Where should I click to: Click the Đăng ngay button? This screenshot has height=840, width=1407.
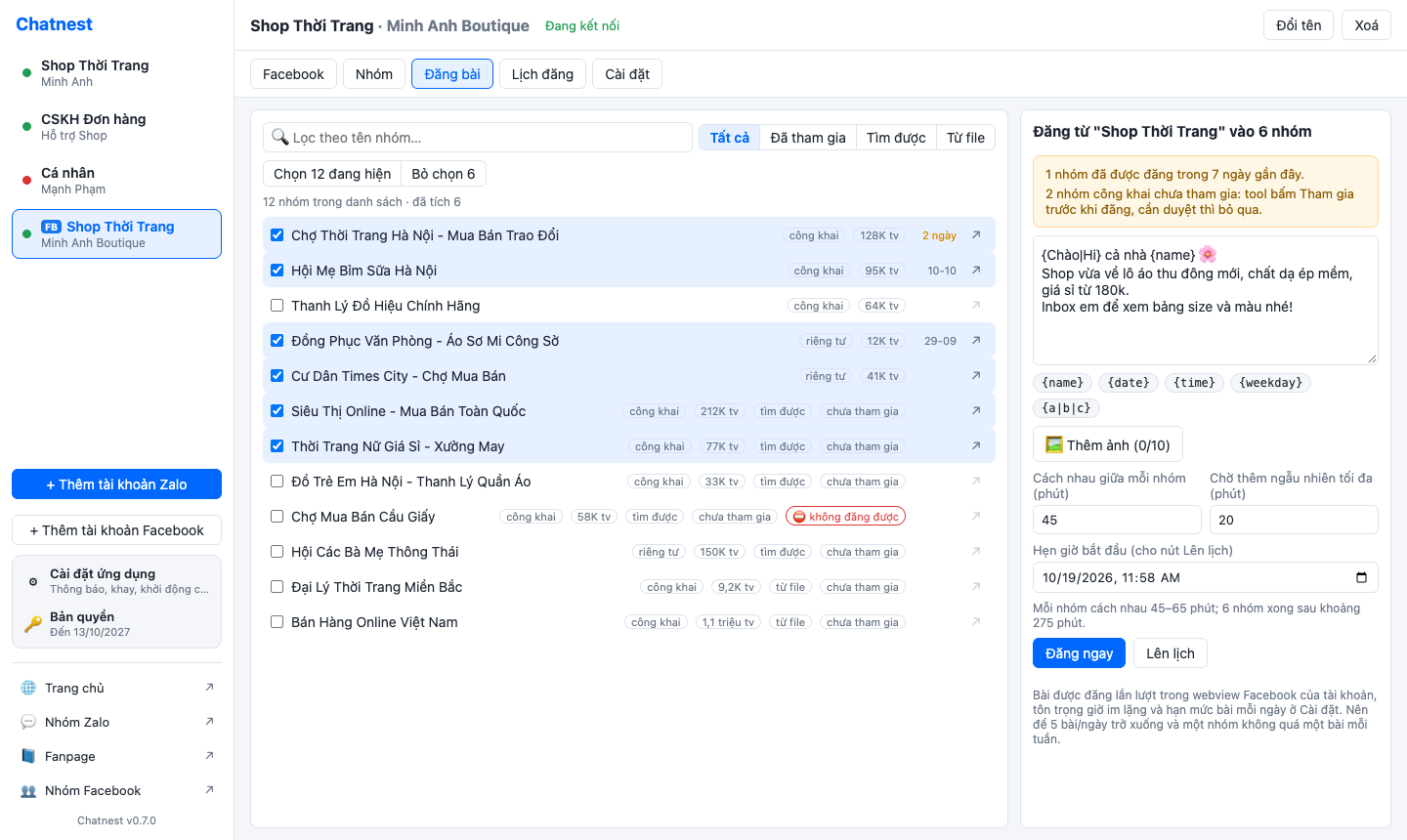1079,653
